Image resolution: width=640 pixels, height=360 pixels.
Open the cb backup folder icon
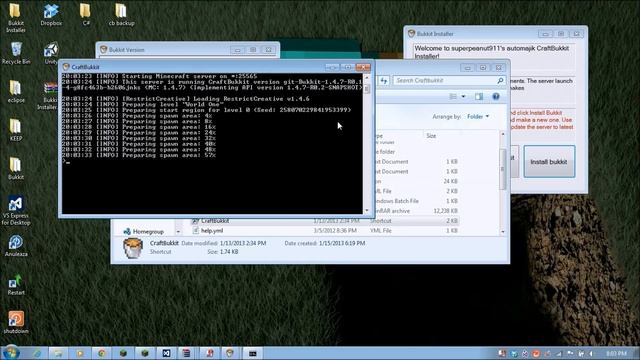pyautogui.click(x=121, y=15)
